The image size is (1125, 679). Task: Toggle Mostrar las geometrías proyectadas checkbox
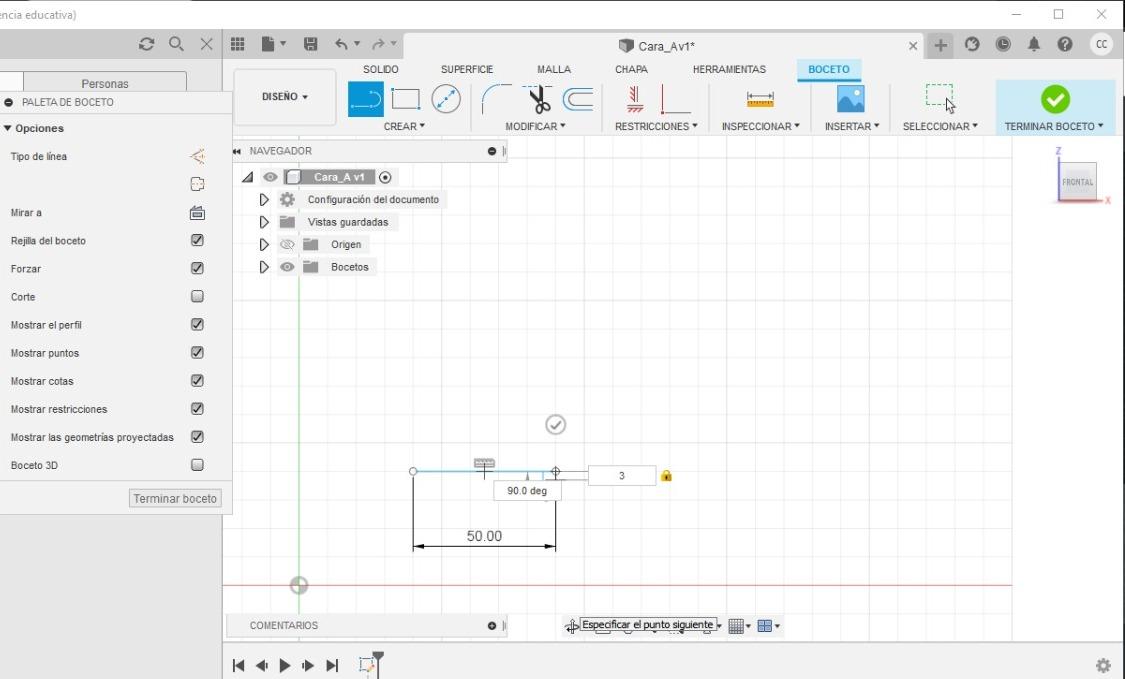tap(197, 436)
